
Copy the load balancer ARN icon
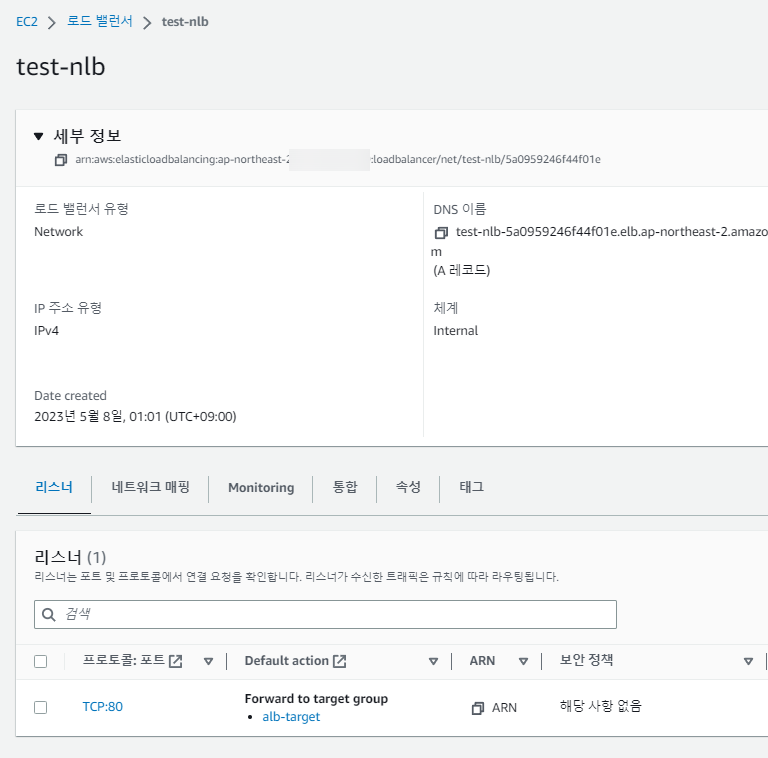pyautogui.click(x=61, y=160)
